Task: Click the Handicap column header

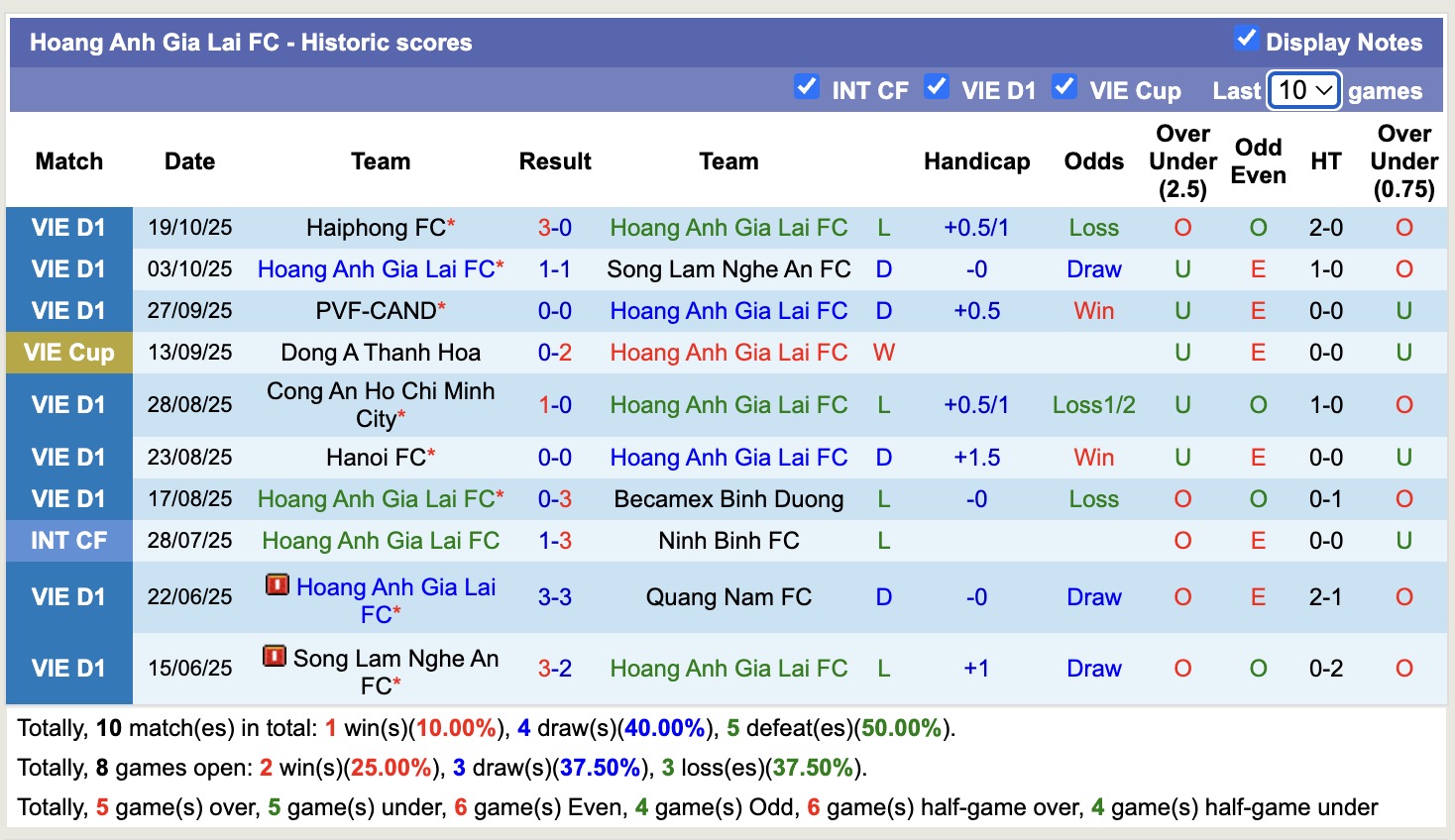Action: coord(976,160)
